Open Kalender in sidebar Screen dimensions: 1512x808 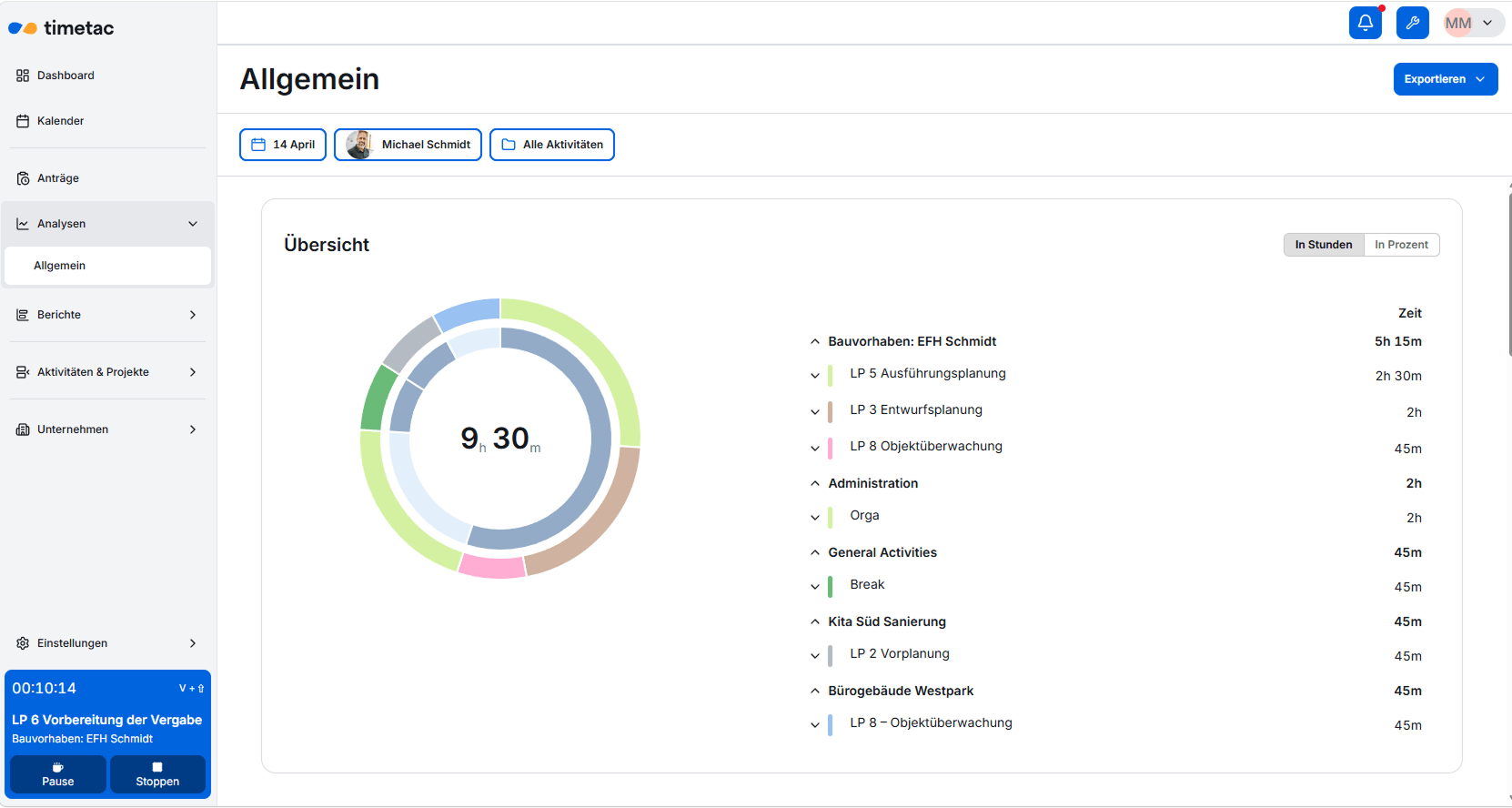point(108,121)
